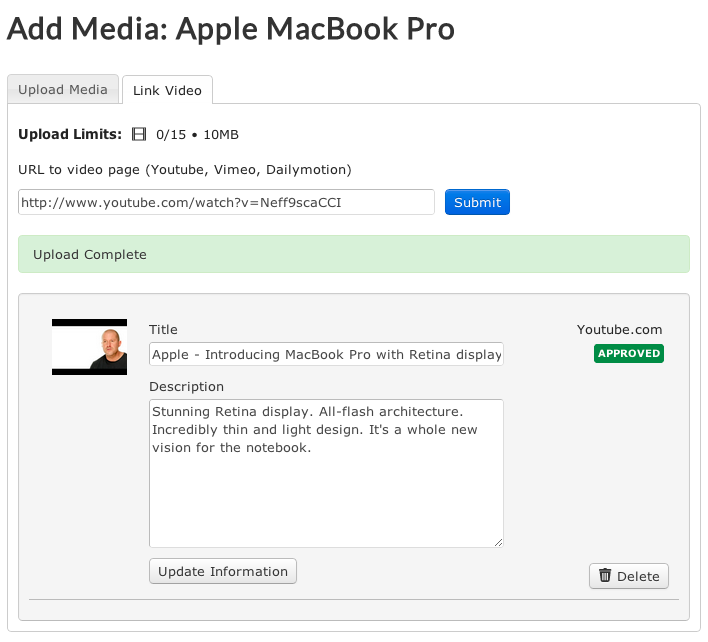708x642 pixels.
Task: Click the Description field label
Action: (x=186, y=387)
